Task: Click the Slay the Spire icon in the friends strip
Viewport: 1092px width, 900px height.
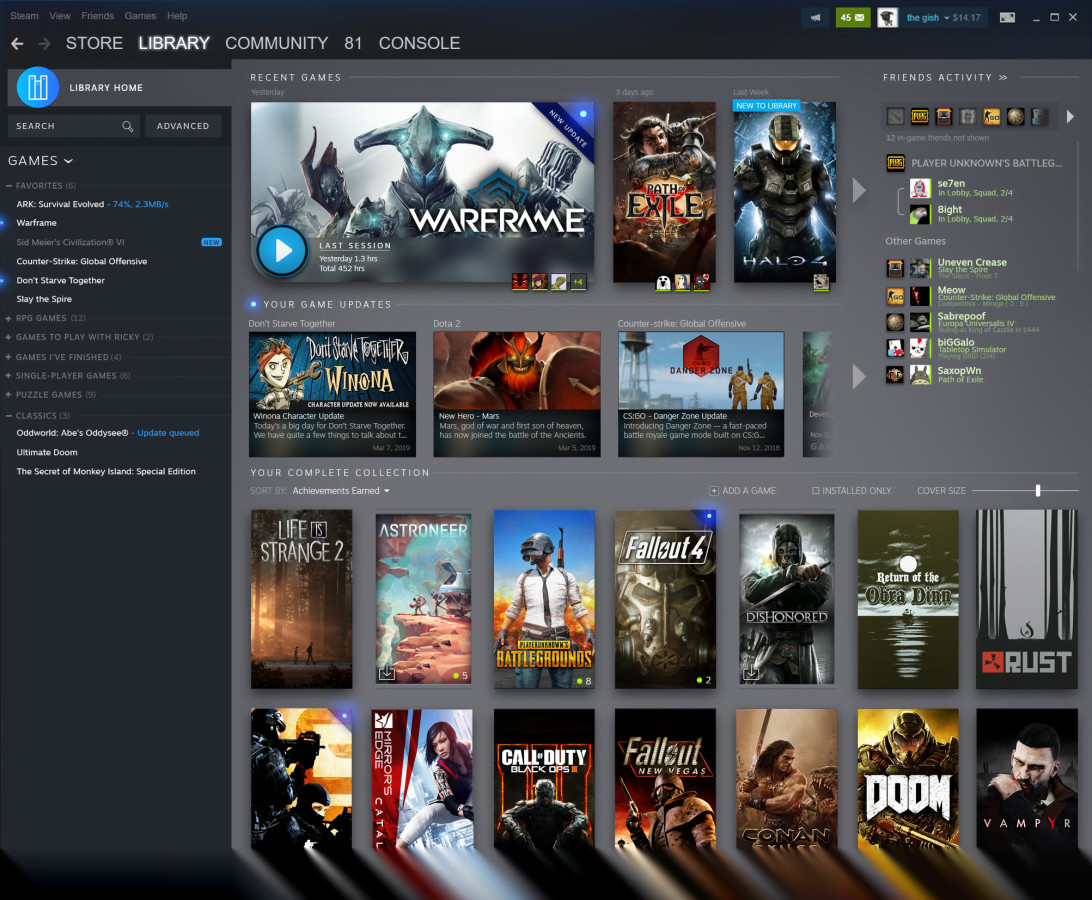Action: coord(944,116)
